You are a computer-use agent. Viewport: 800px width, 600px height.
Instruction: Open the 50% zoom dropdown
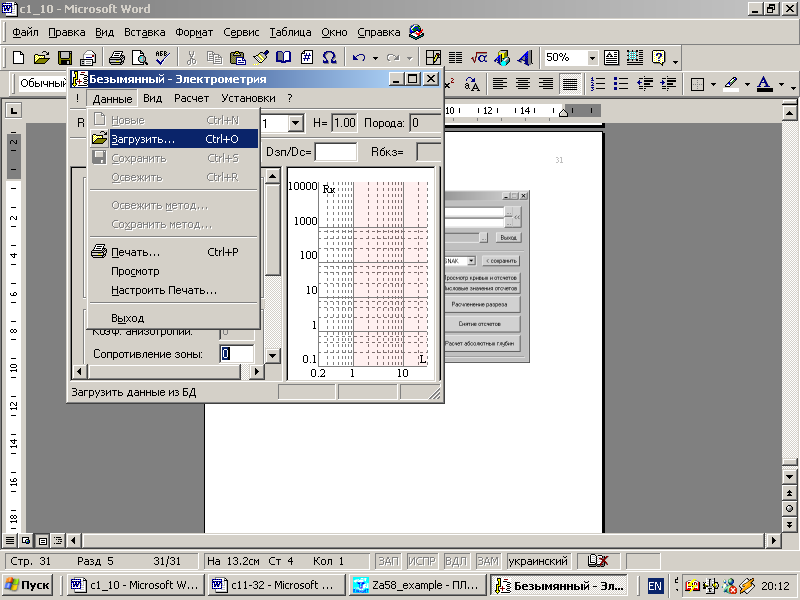[x=592, y=58]
